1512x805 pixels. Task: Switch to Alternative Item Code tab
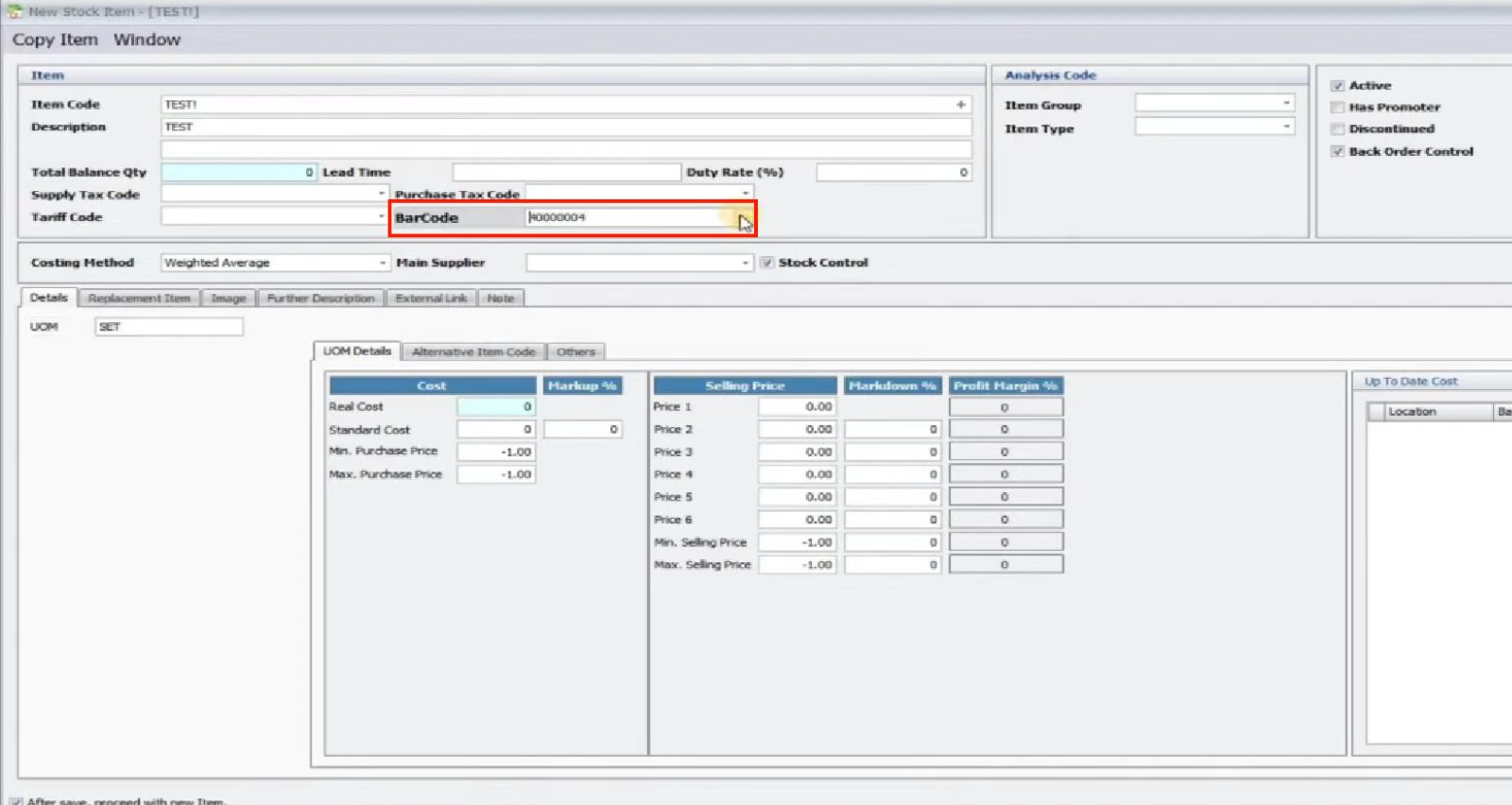tap(473, 352)
